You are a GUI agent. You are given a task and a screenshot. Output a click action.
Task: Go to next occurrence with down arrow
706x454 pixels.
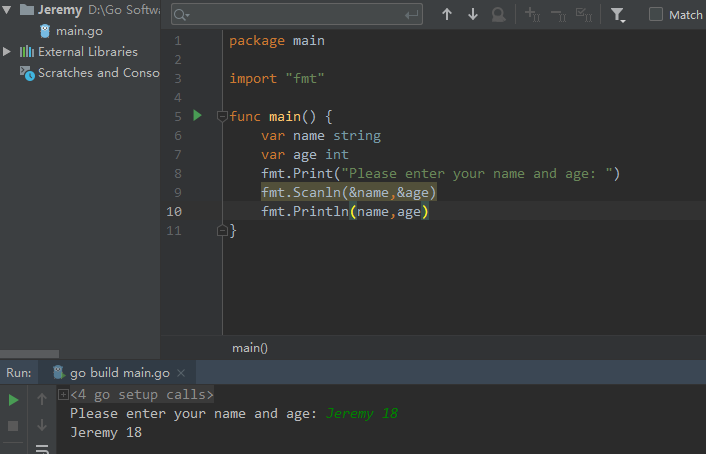click(473, 14)
